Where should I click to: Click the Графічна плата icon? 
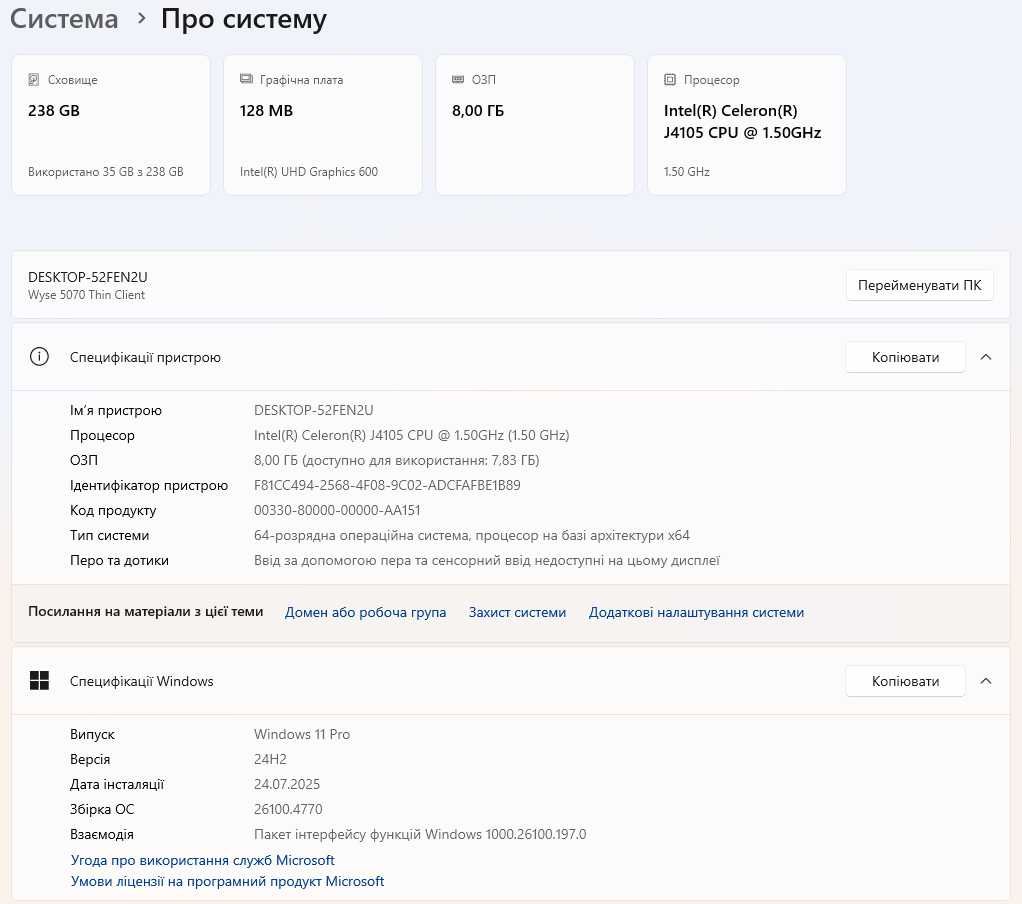(x=246, y=80)
